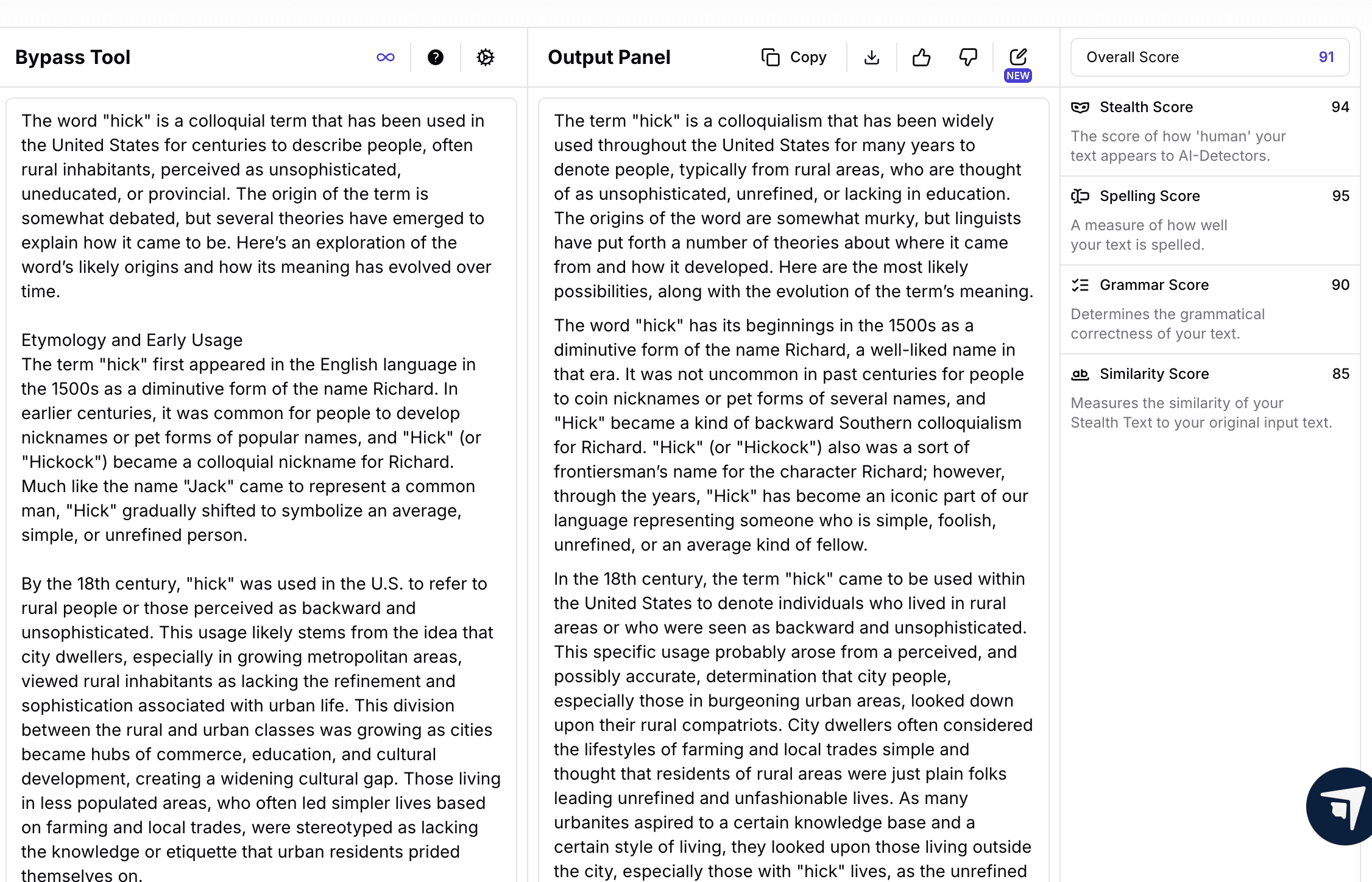Click the Similarity Score ab icon

pyautogui.click(x=1080, y=374)
